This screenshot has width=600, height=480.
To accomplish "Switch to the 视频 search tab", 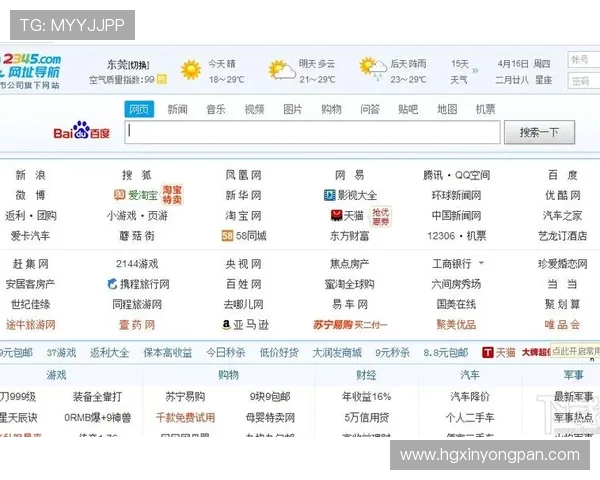I will pyautogui.click(x=254, y=109).
